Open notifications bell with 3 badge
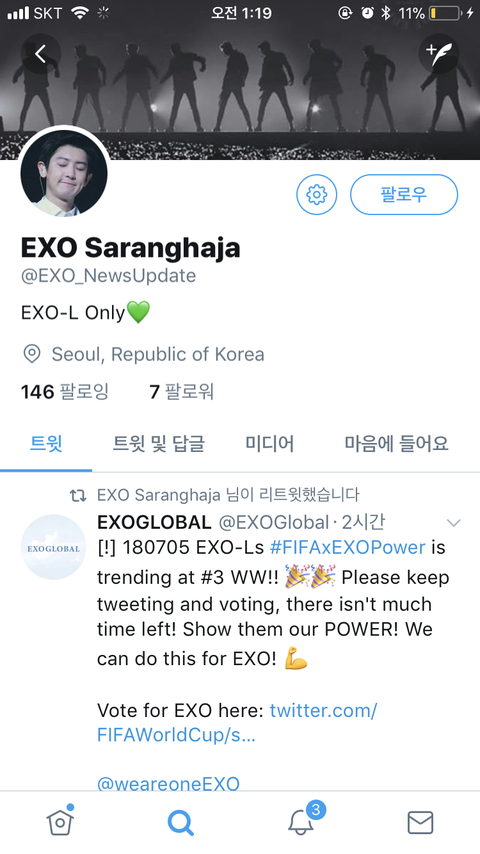Screen dimensions: 480x854 (x=302, y=820)
